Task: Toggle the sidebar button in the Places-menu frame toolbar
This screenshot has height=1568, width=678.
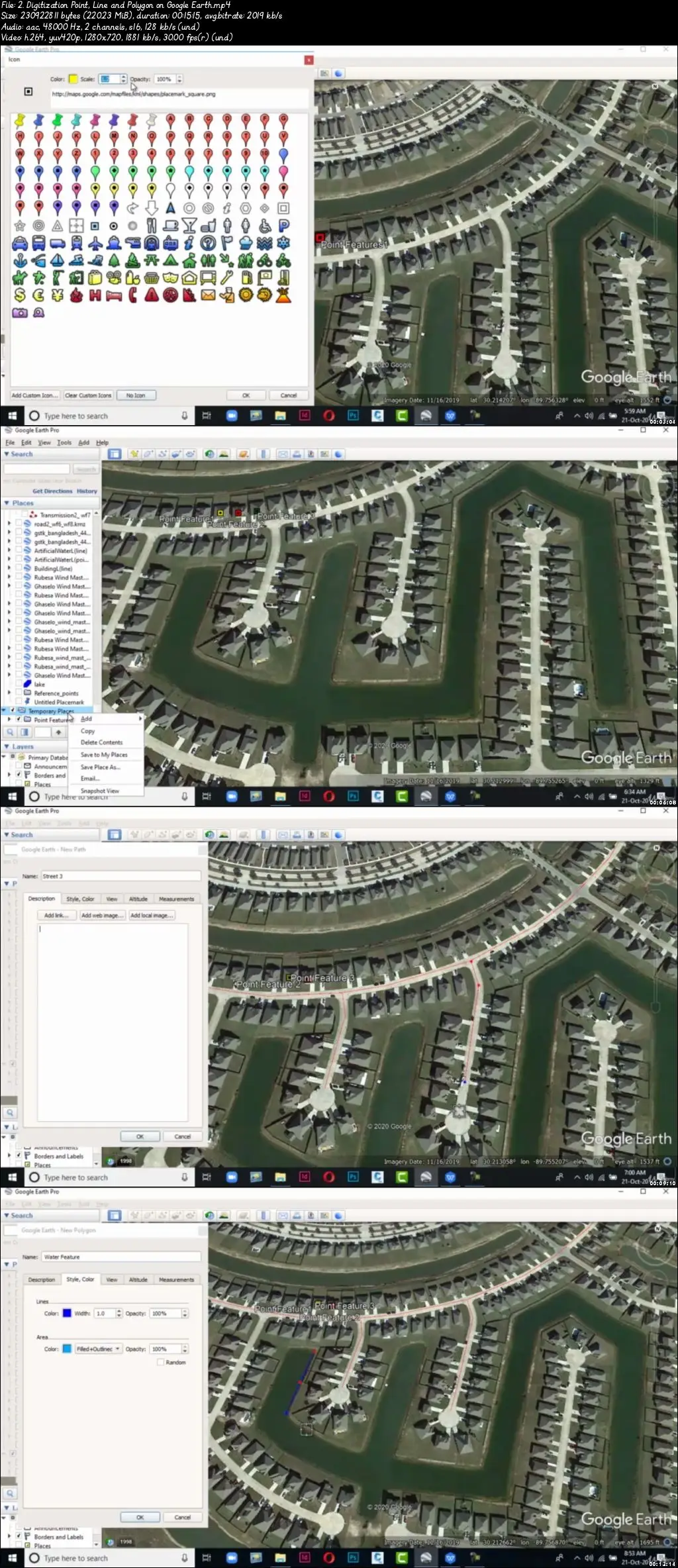Action: [x=115, y=454]
